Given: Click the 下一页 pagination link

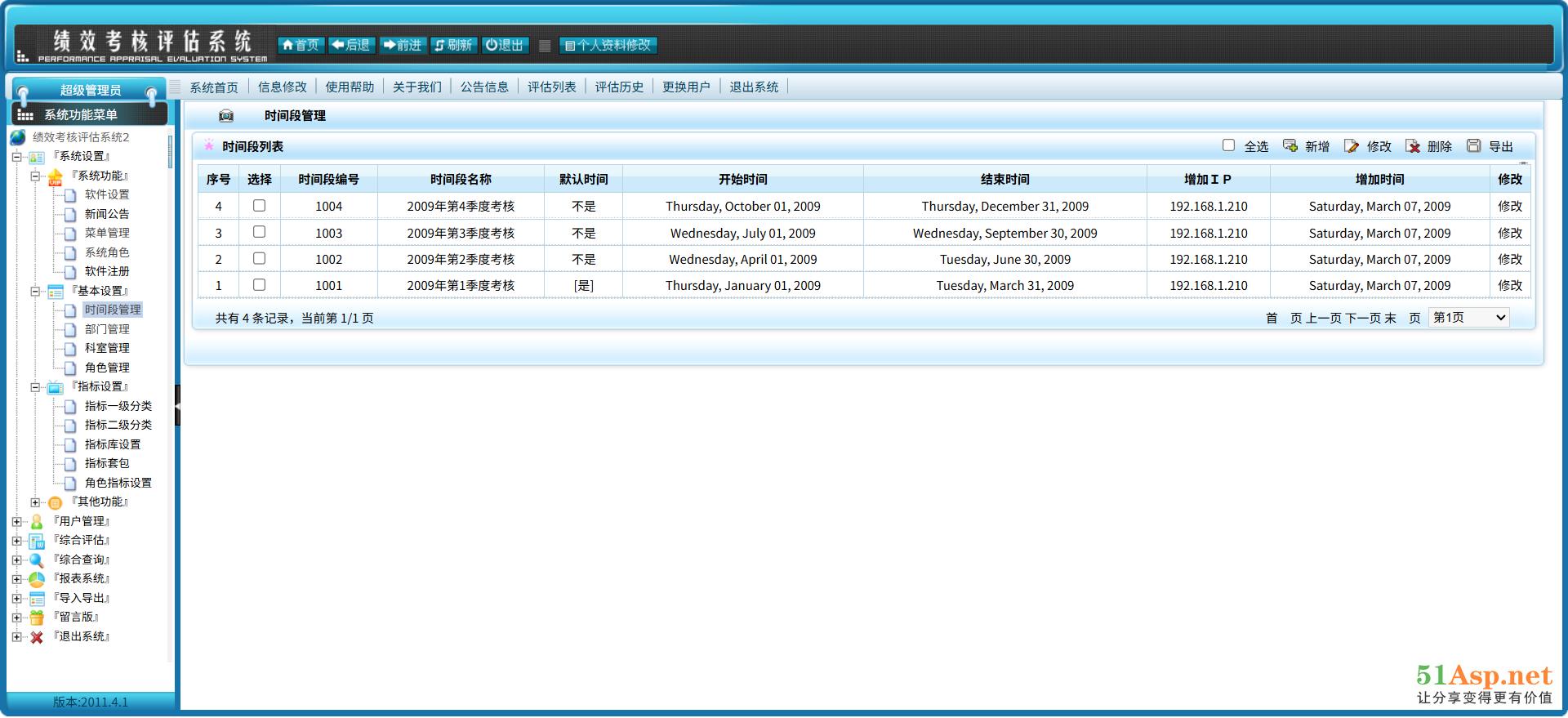Looking at the screenshot, I should pyautogui.click(x=1362, y=319).
